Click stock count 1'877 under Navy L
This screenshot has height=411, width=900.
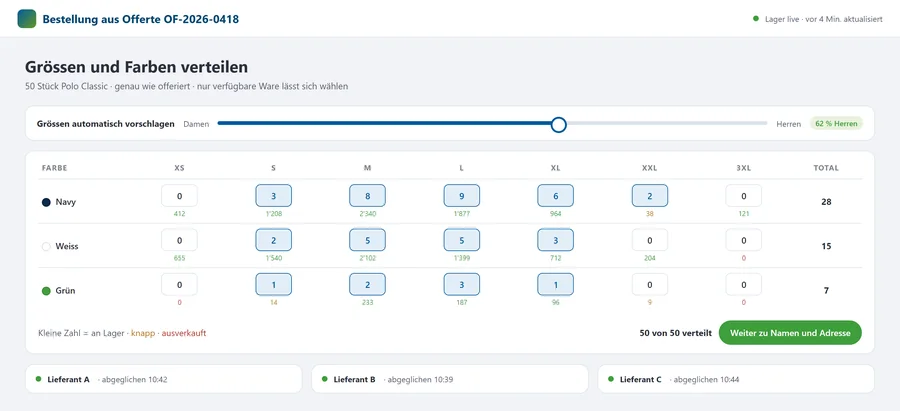point(461,214)
